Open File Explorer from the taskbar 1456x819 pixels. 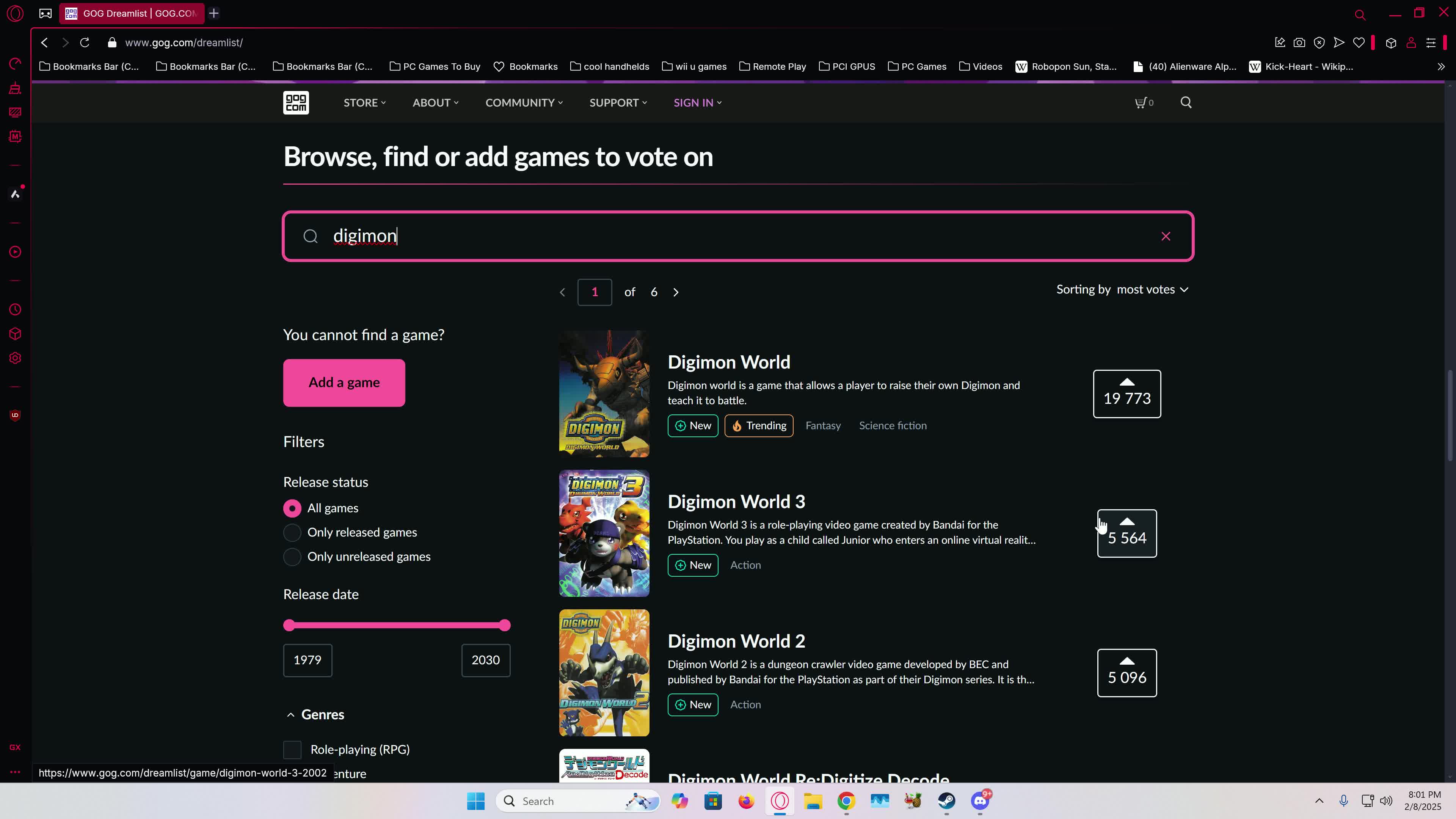point(813,801)
